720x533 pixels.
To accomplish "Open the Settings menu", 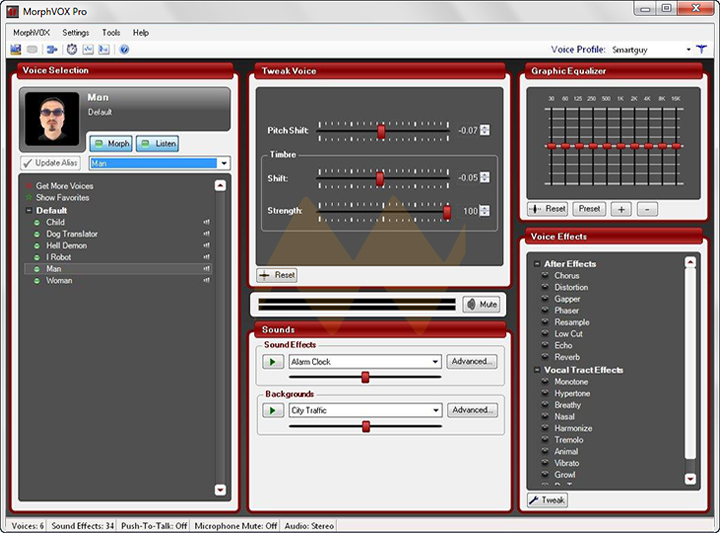I will (76, 33).
